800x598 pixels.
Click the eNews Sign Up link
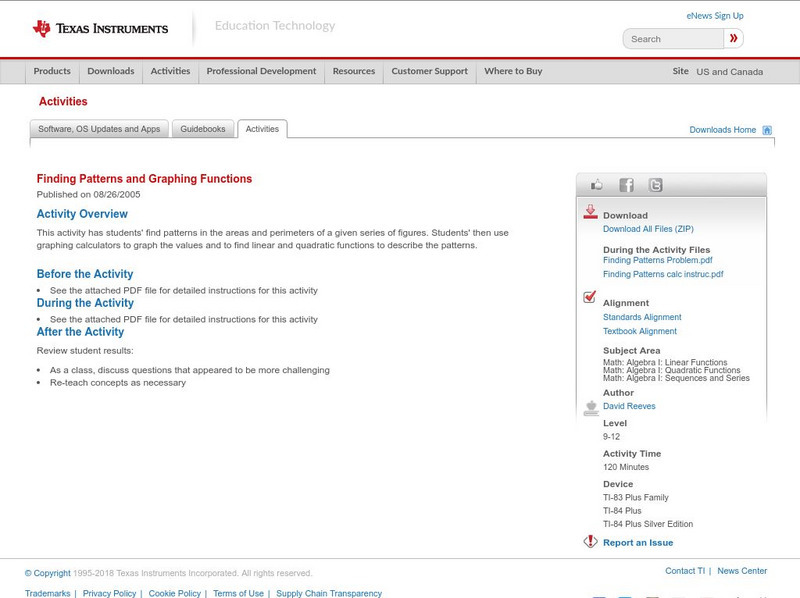pos(715,16)
